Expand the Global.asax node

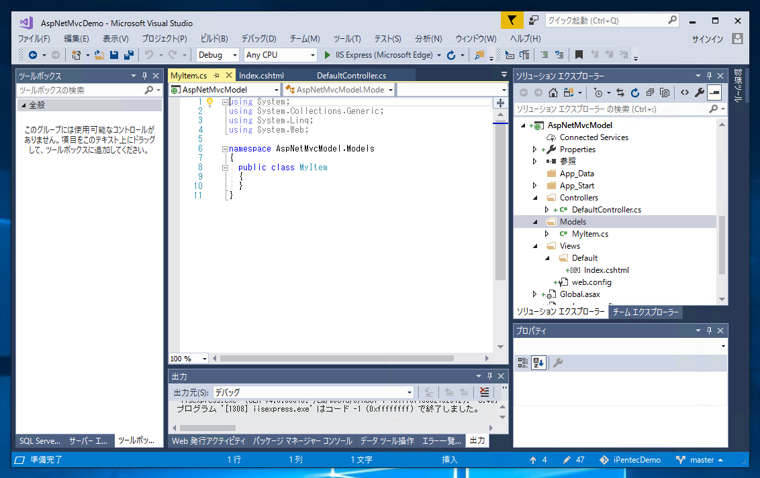coord(535,294)
